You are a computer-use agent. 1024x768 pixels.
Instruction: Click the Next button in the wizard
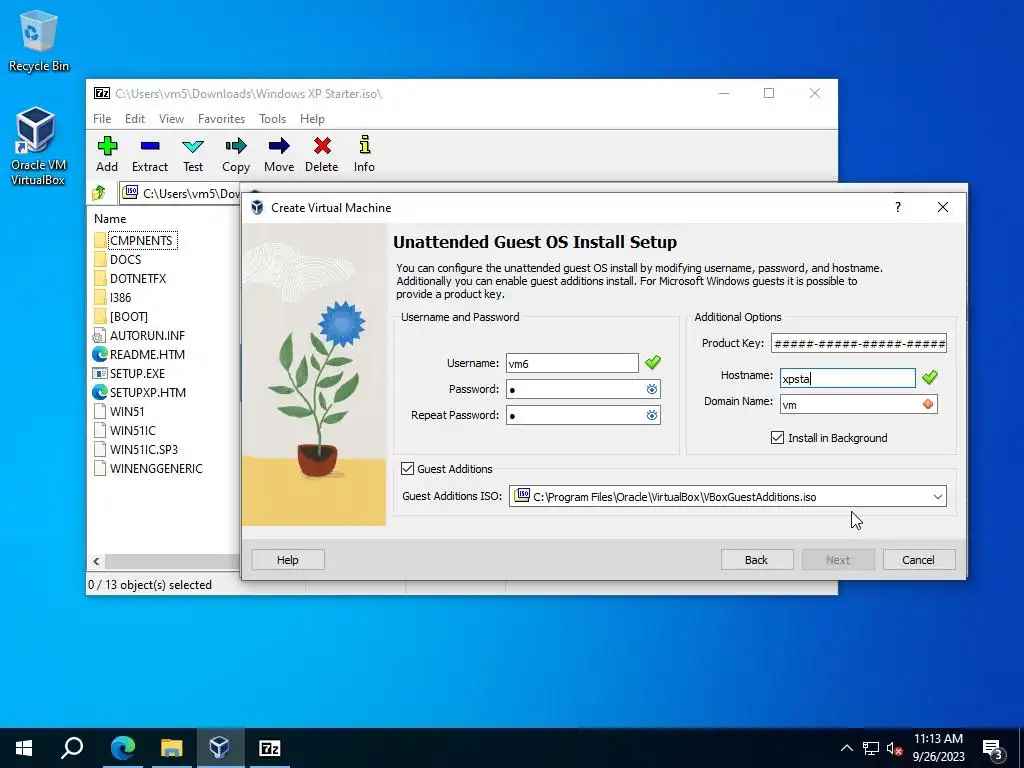(x=838, y=560)
